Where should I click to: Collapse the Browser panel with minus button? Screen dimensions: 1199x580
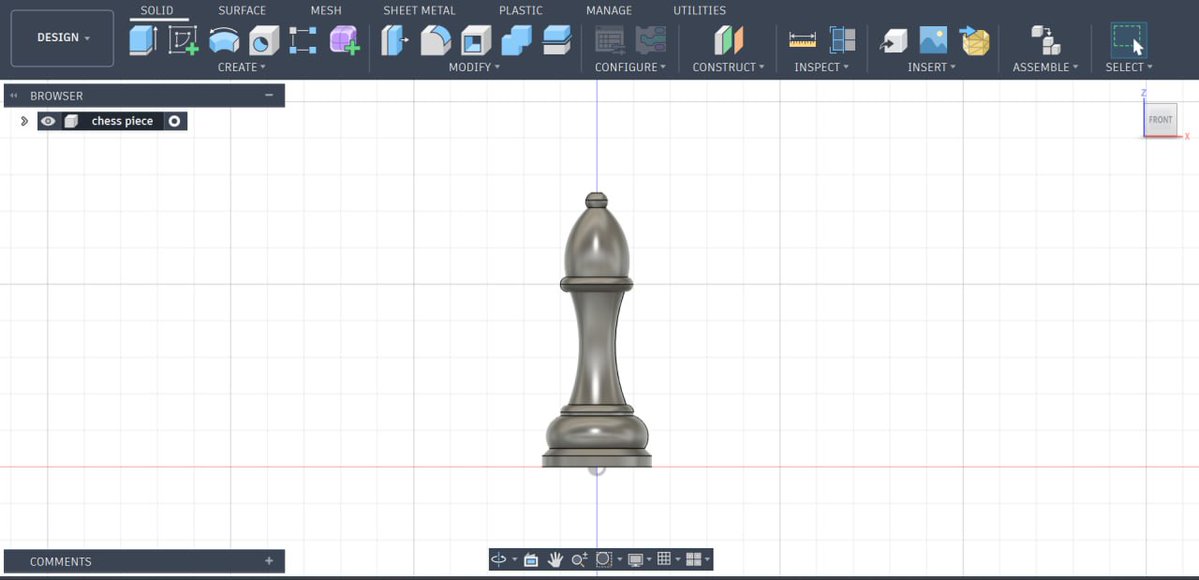pyautogui.click(x=269, y=95)
